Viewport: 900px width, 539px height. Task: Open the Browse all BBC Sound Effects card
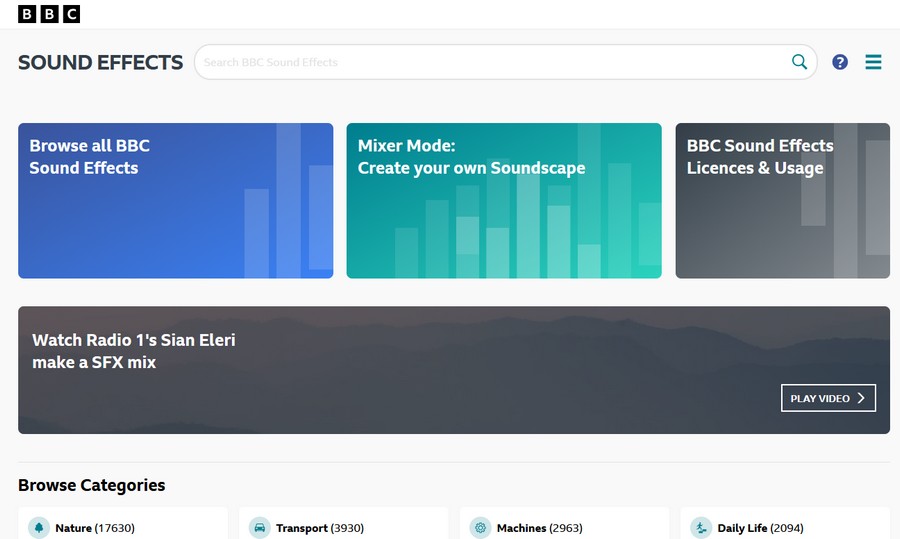coord(175,200)
